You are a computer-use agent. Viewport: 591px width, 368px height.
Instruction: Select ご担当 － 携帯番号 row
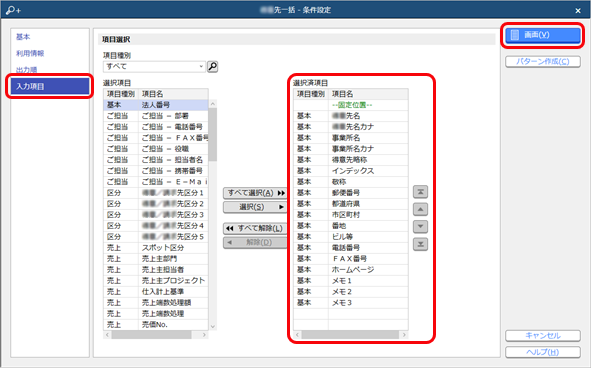click(156, 171)
